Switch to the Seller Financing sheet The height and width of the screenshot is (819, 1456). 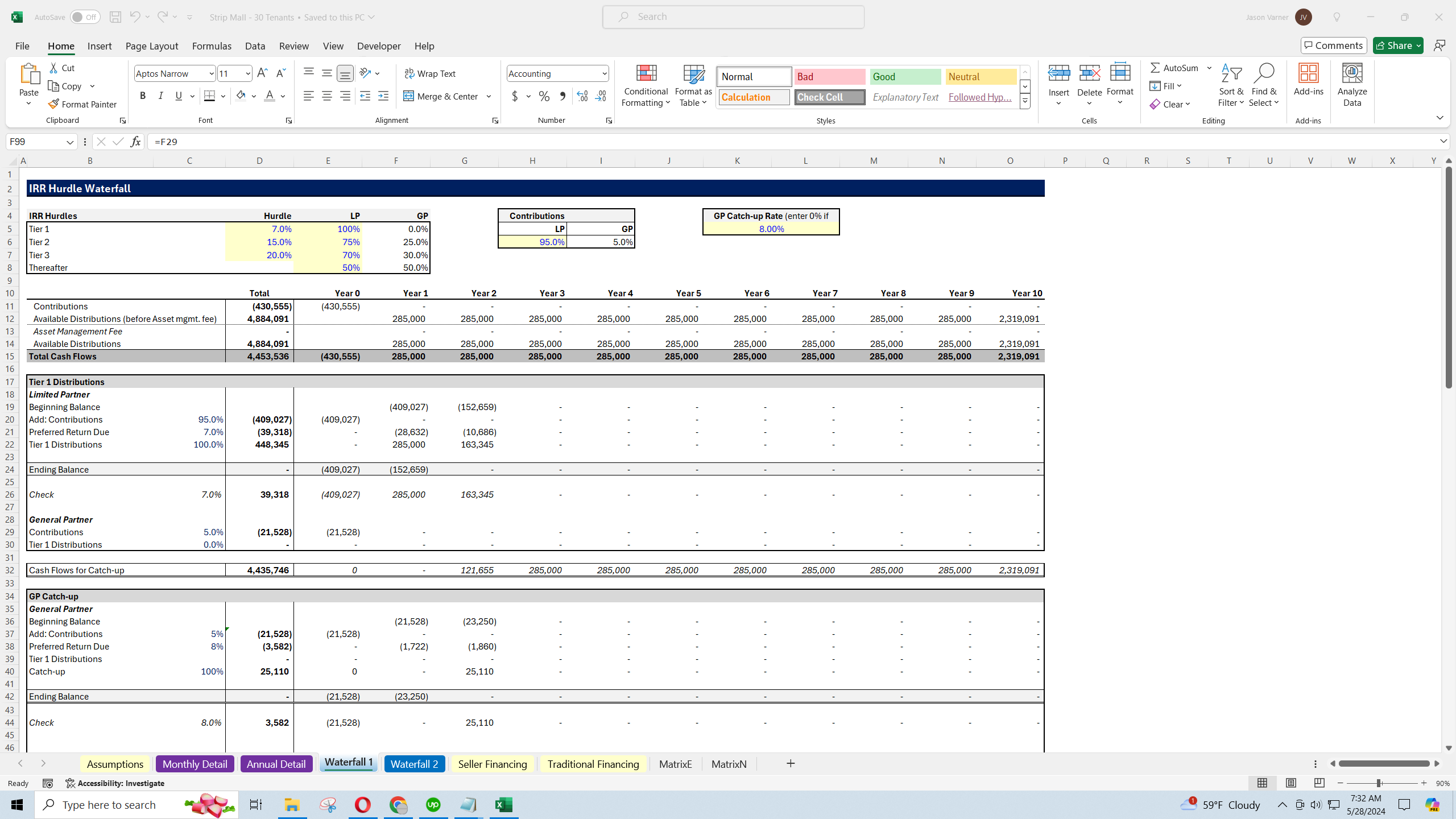pyautogui.click(x=493, y=764)
